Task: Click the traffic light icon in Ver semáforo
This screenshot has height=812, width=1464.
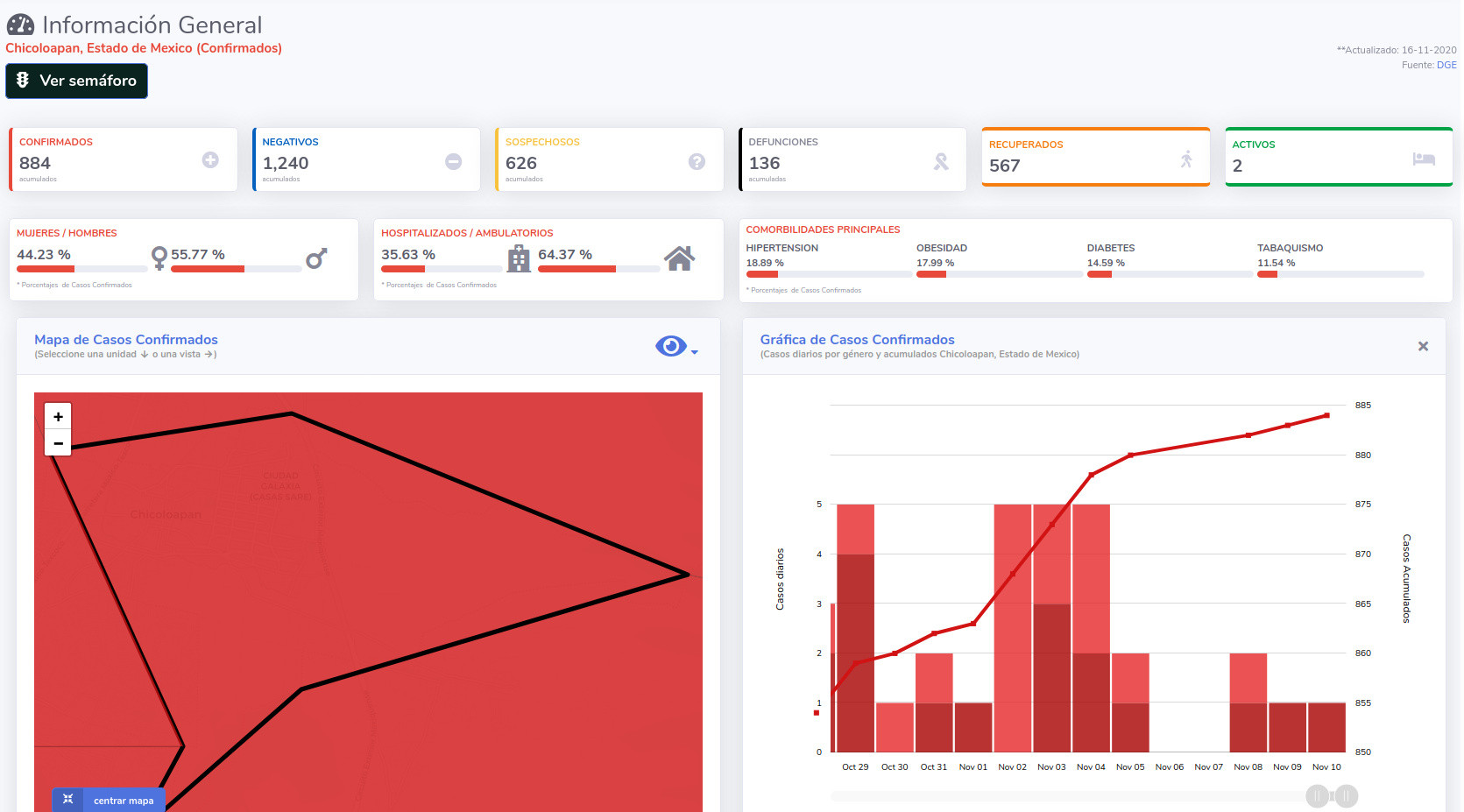Action: coord(23,80)
